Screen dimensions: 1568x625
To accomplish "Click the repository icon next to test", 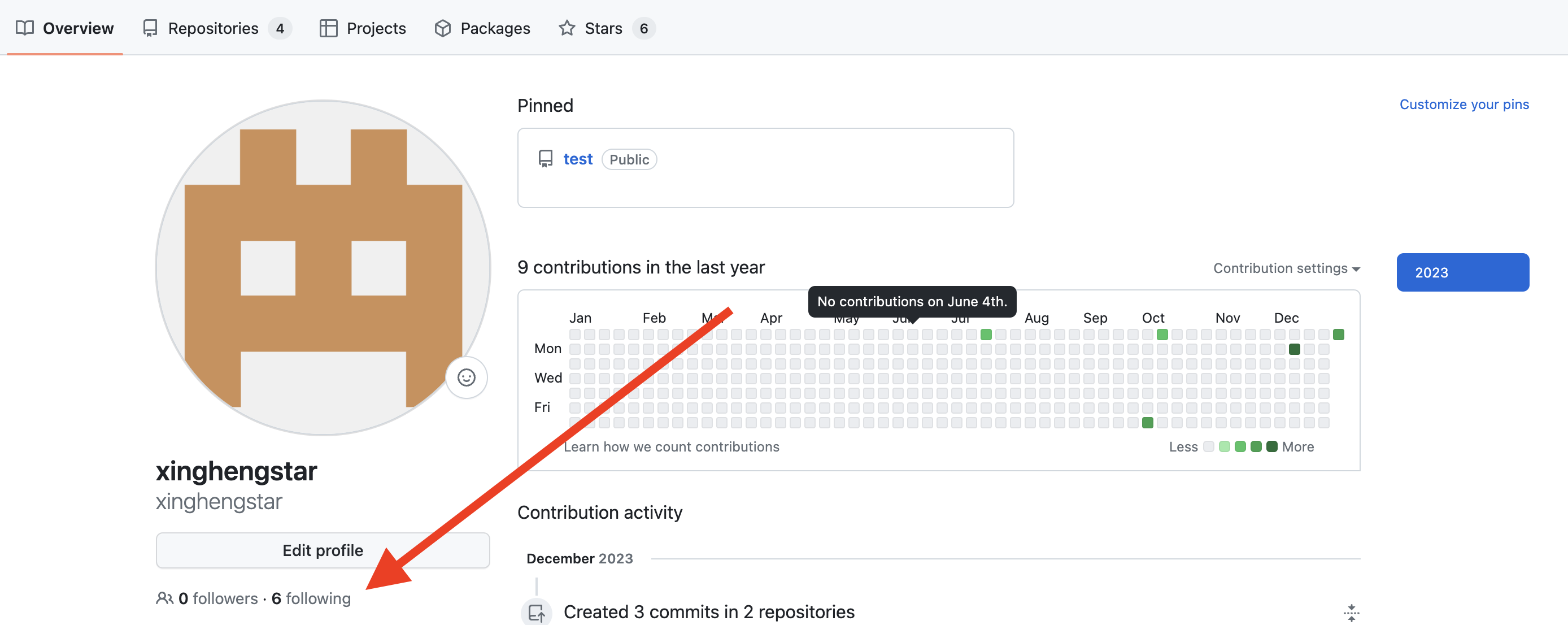I will [x=546, y=158].
